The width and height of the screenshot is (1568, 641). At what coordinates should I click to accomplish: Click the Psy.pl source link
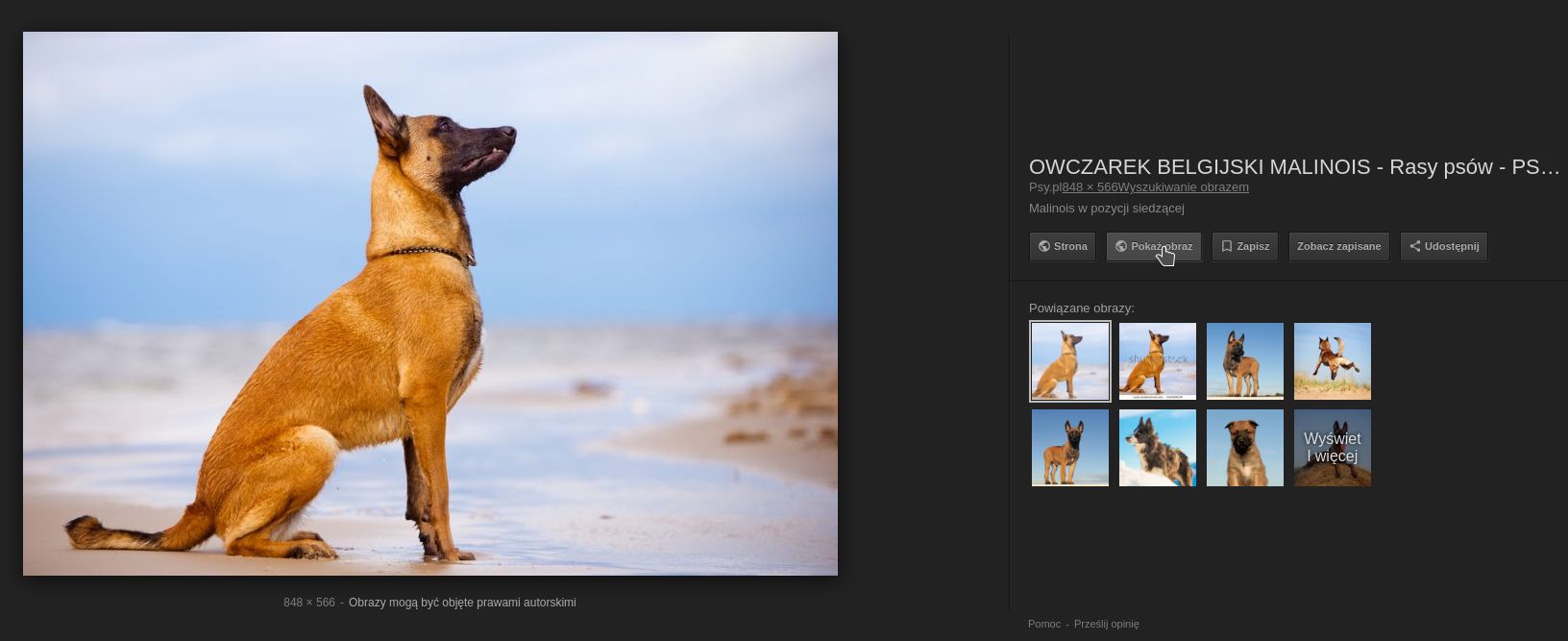[x=1045, y=187]
